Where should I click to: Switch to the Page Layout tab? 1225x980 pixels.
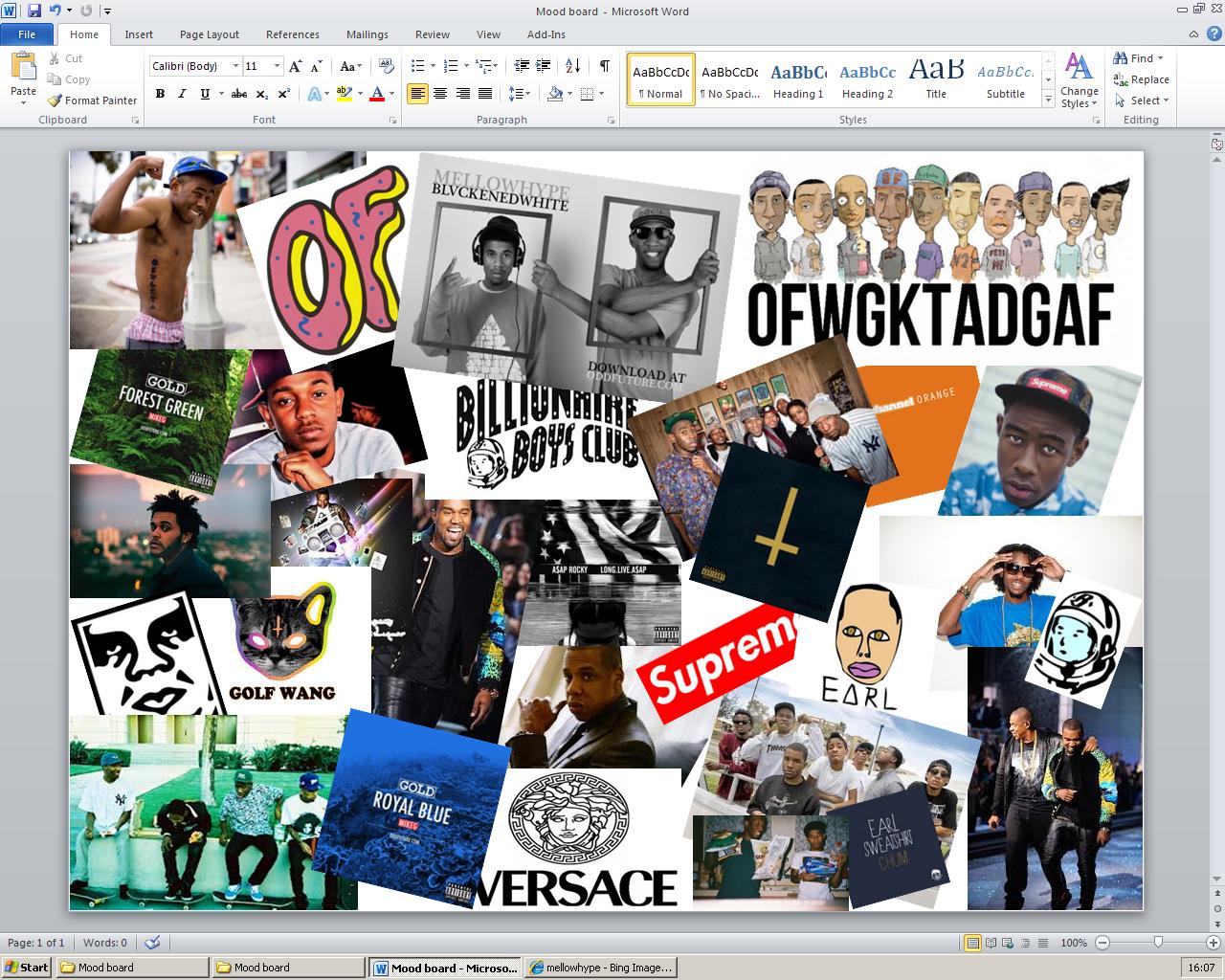click(210, 34)
